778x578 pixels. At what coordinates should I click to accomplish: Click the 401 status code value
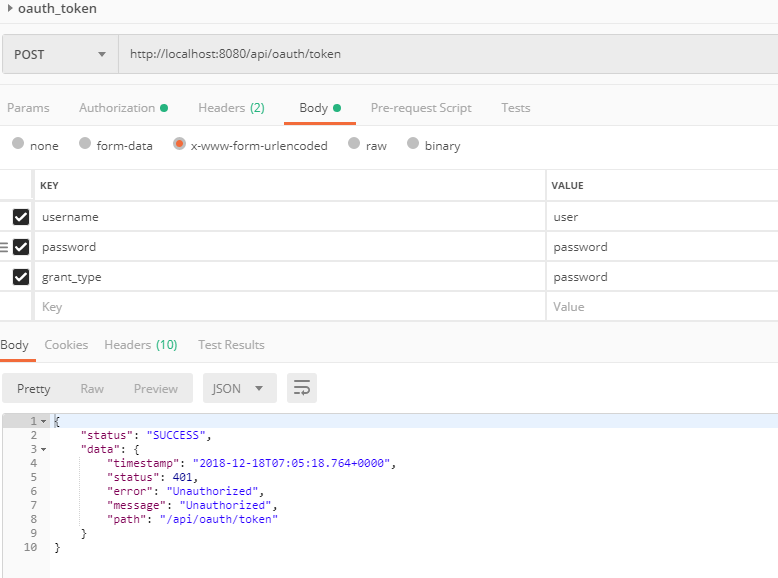[182, 477]
